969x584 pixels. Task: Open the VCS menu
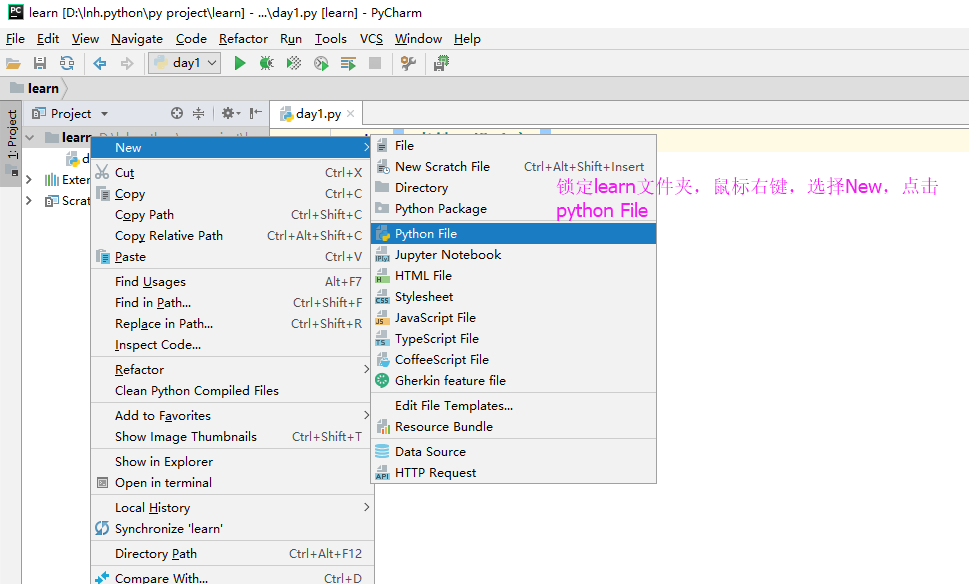pos(371,39)
